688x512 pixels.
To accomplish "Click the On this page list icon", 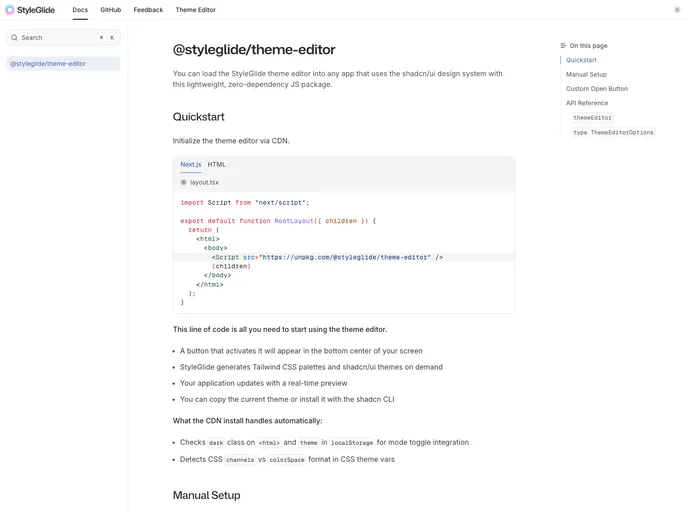I will [x=563, y=46].
